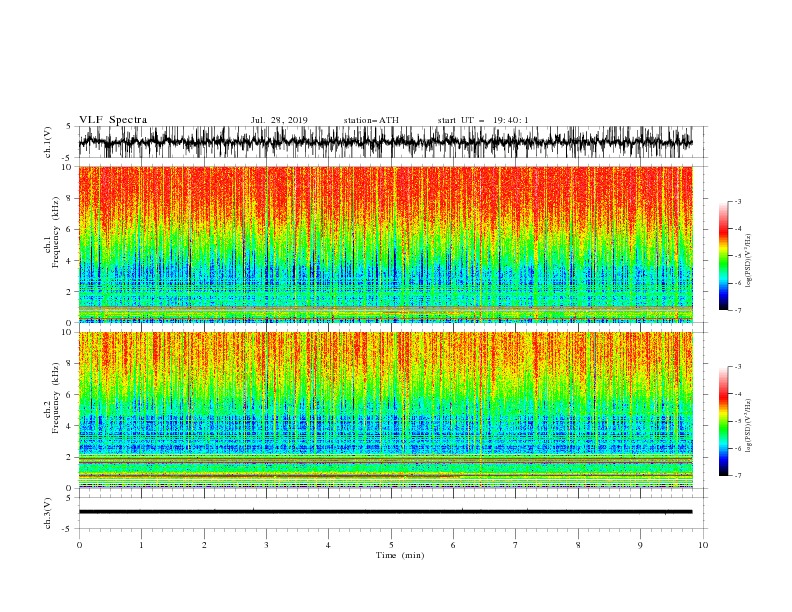Select the date text "Jul. 28, 2019"
The width and height of the screenshot is (792, 612).
tap(279, 120)
